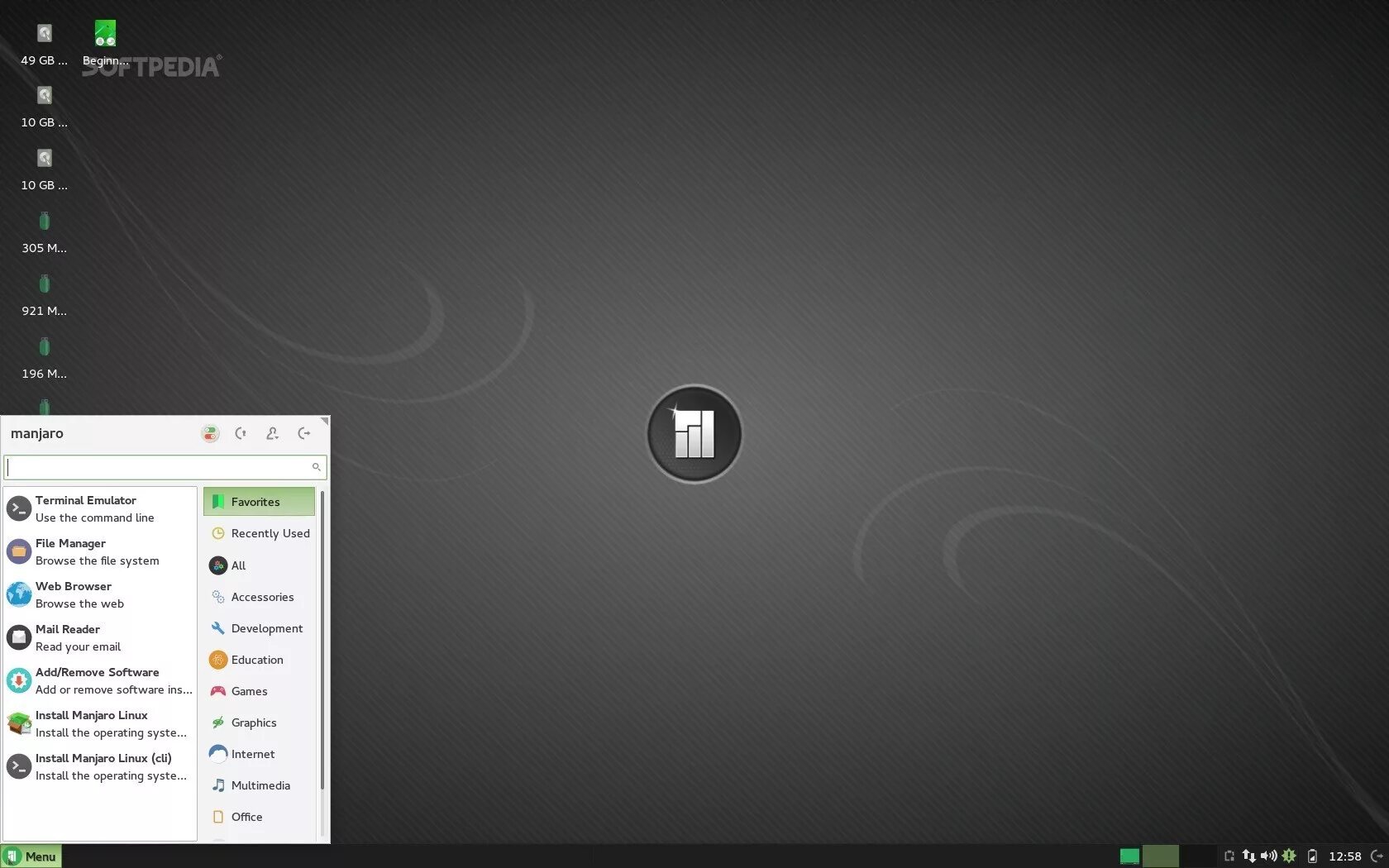Click the 12:58 panel clock
Image resolution: width=1389 pixels, height=868 pixels.
tap(1344, 856)
